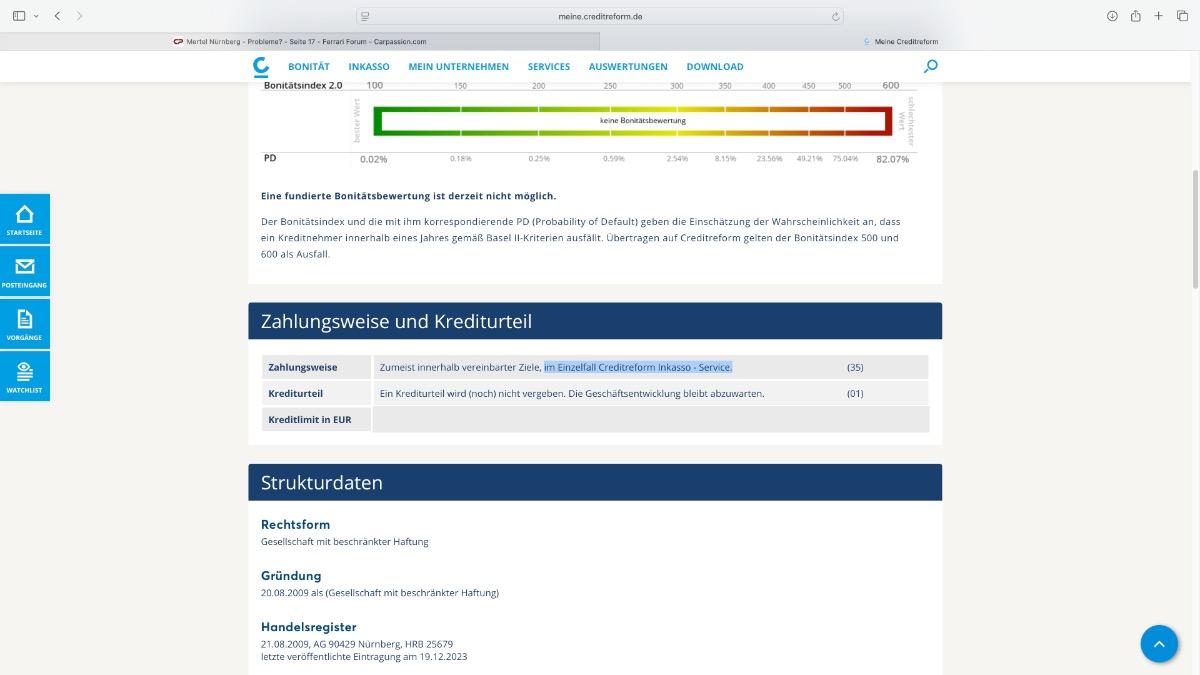Click the Creditreform logo in navbar

[261, 66]
